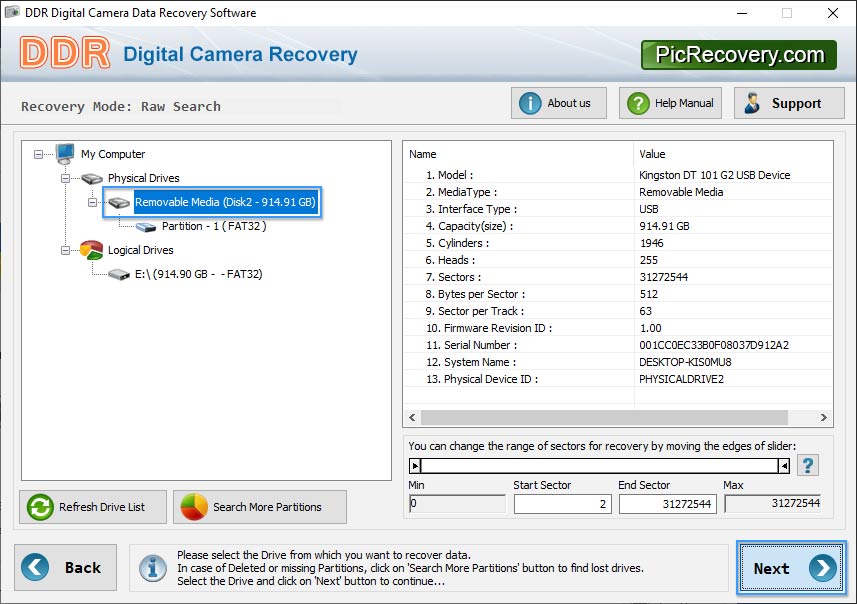Select the Physical Drives tree item
Viewport: 857px width, 604px height.
click(x=144, y=178)
